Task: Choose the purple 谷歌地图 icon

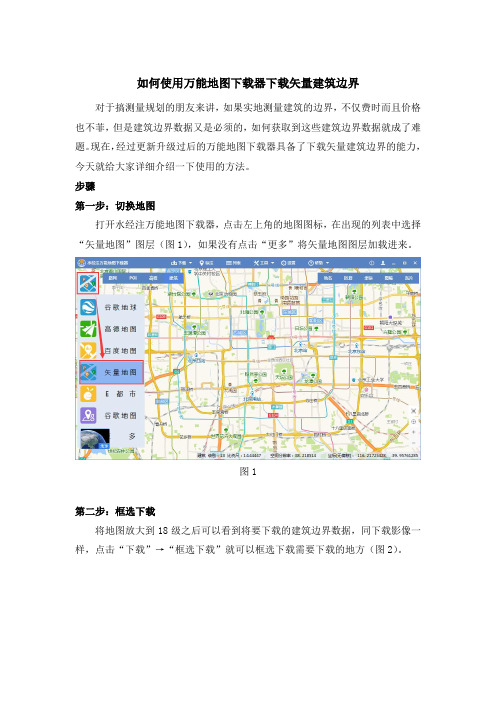Action: pyautogui.click(x=88, y=415)
